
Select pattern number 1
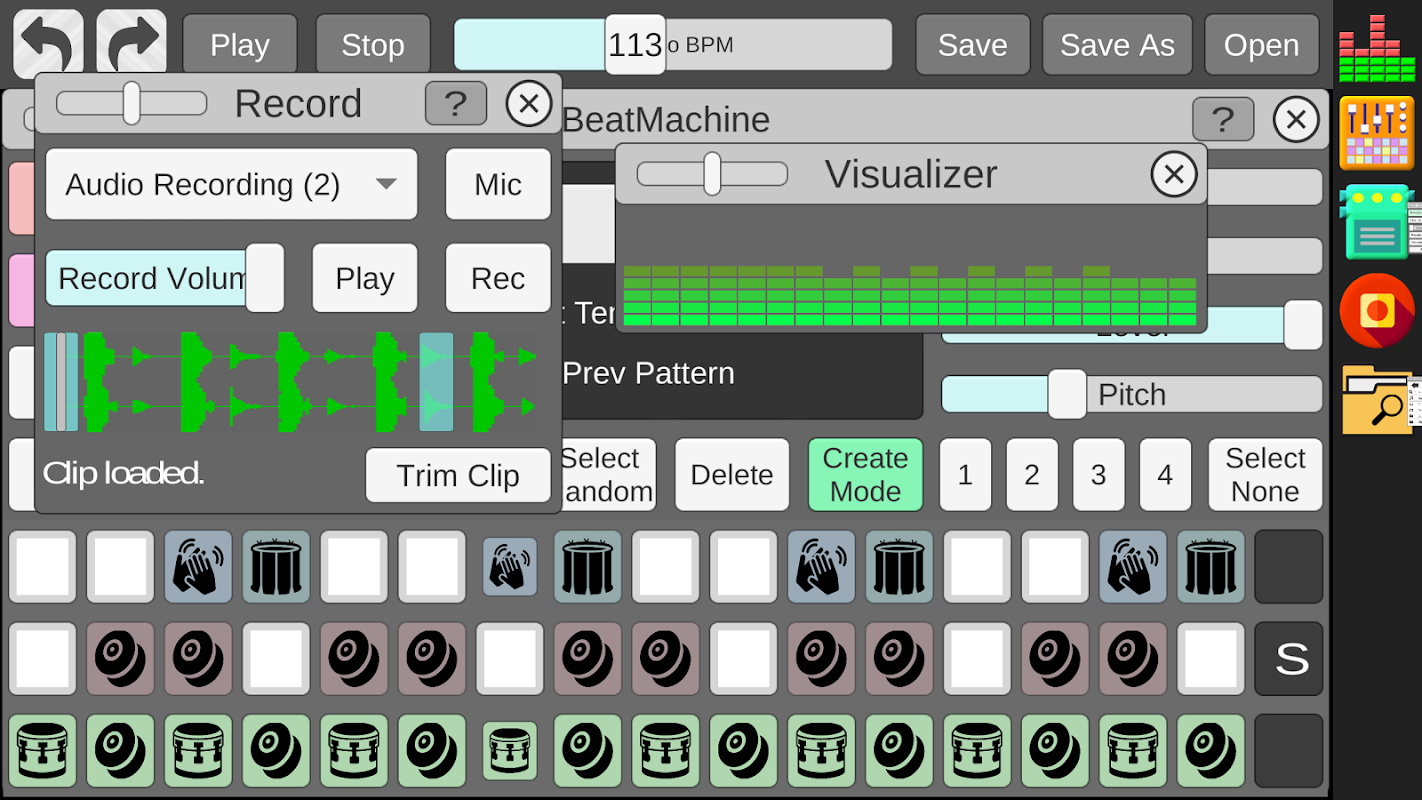coord(965,475)
